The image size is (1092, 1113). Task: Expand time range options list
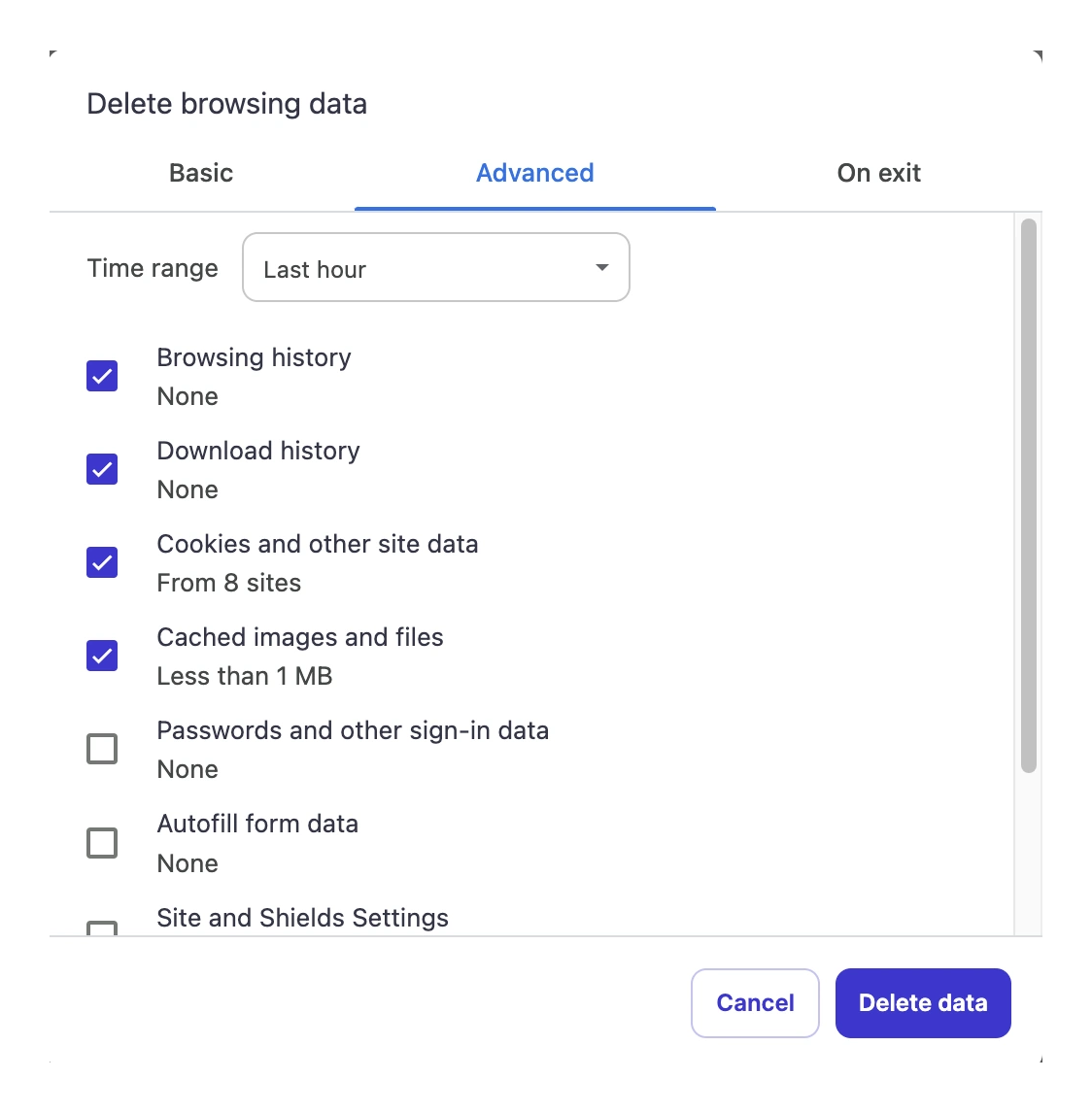click(x=435, y=267)
